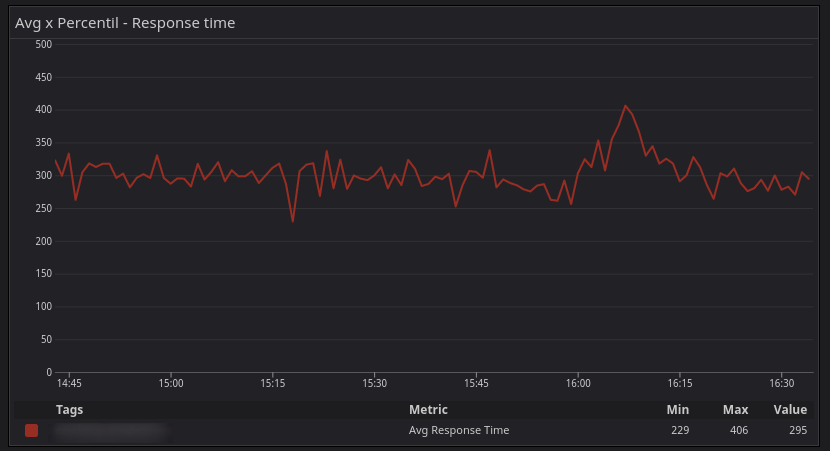The image size is (830, 451).
Task: Click the Max value 406
Action: tap(738, 430)
